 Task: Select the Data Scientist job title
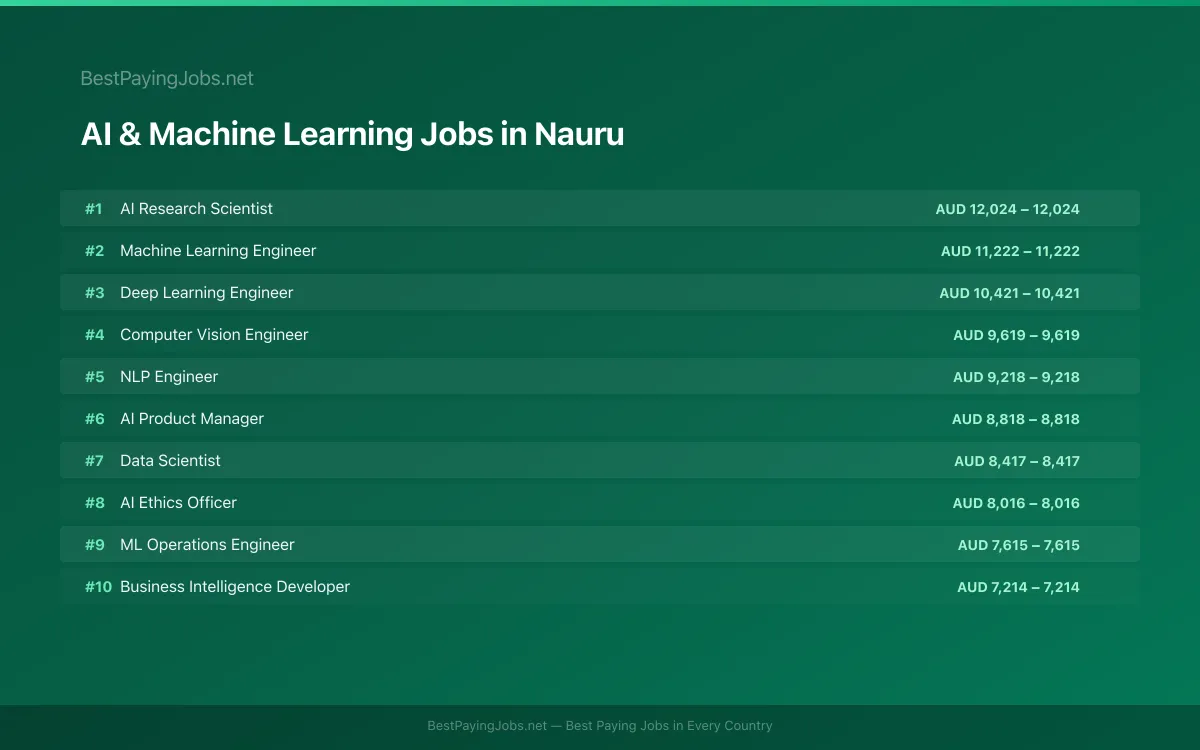tap(170, 461)
